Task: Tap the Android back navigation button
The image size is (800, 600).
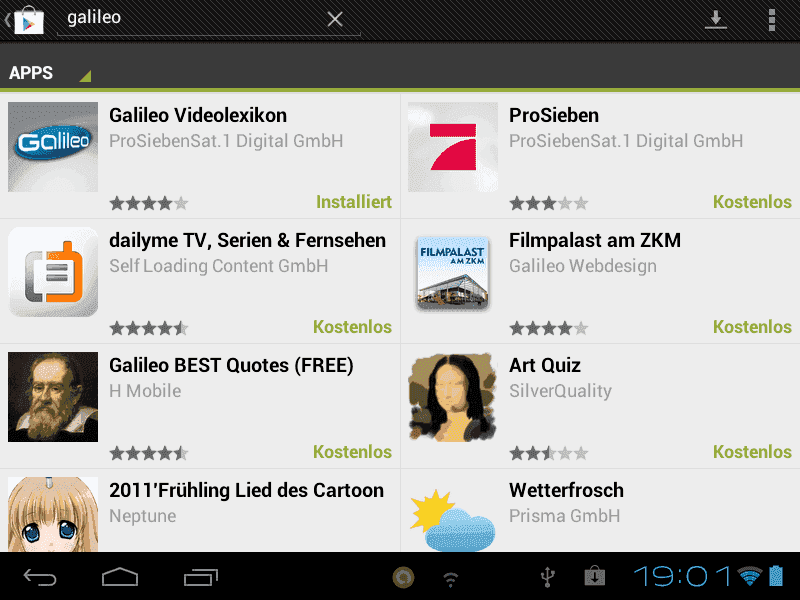Action: 40,578
